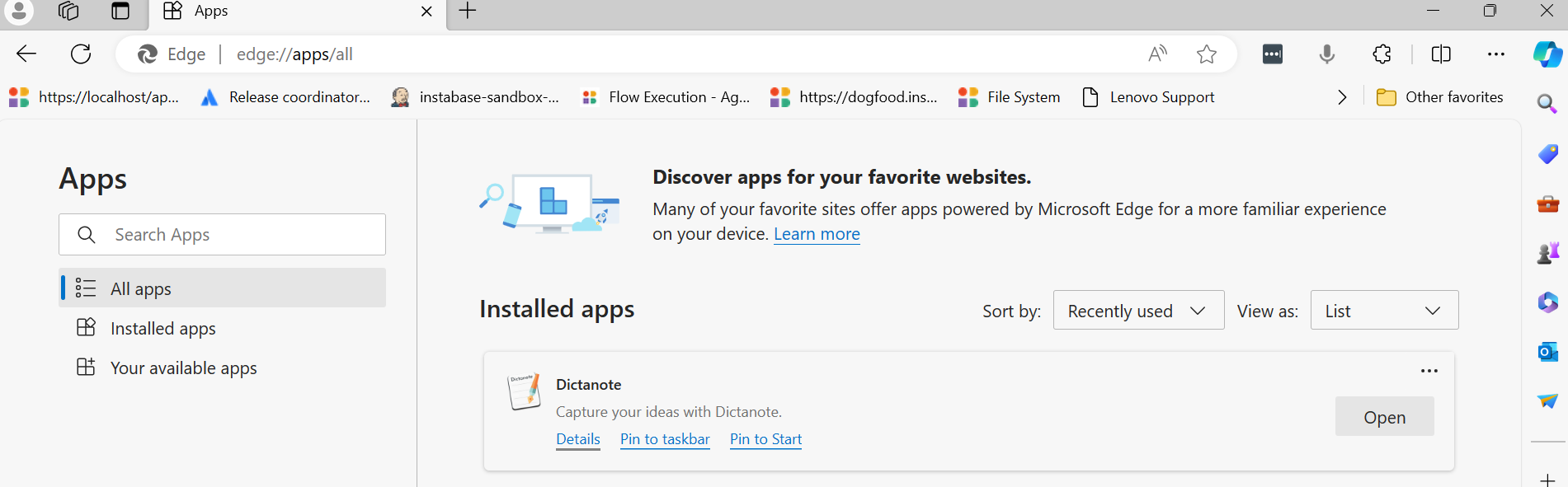Open a new tab with plus button
Viewport: 1568px width, 487px height.
pyautogui.click(x=468, y=11)
